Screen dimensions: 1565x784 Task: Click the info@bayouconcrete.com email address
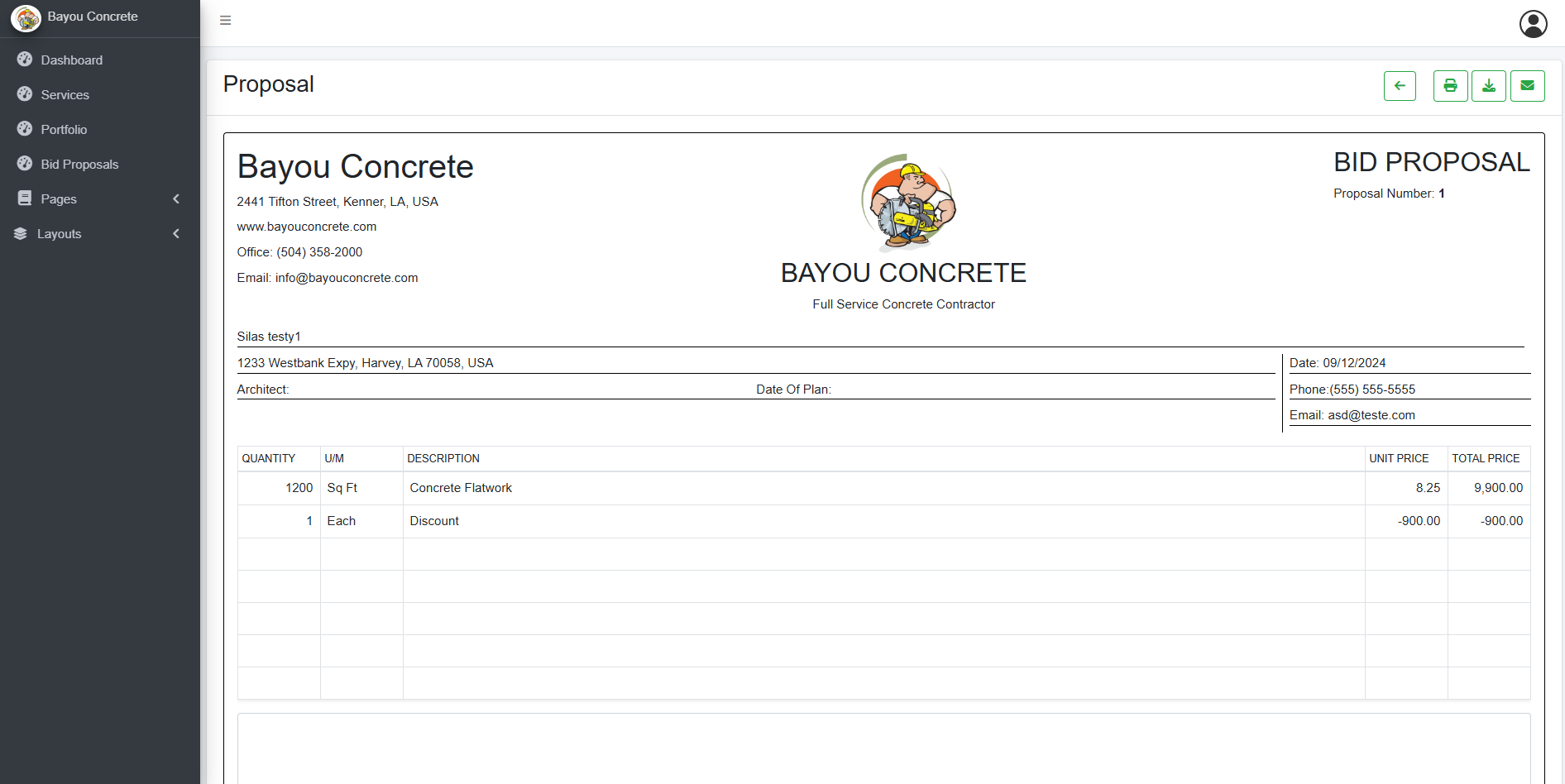(346, 278)
